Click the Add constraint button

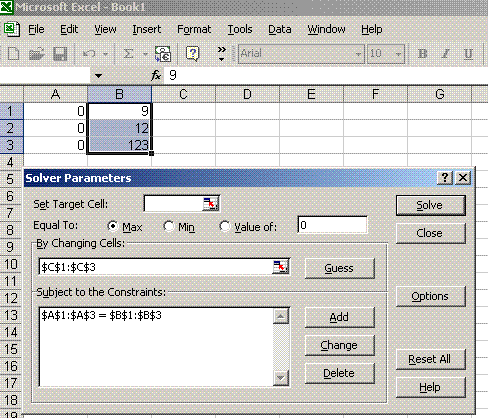pos(339,317)
